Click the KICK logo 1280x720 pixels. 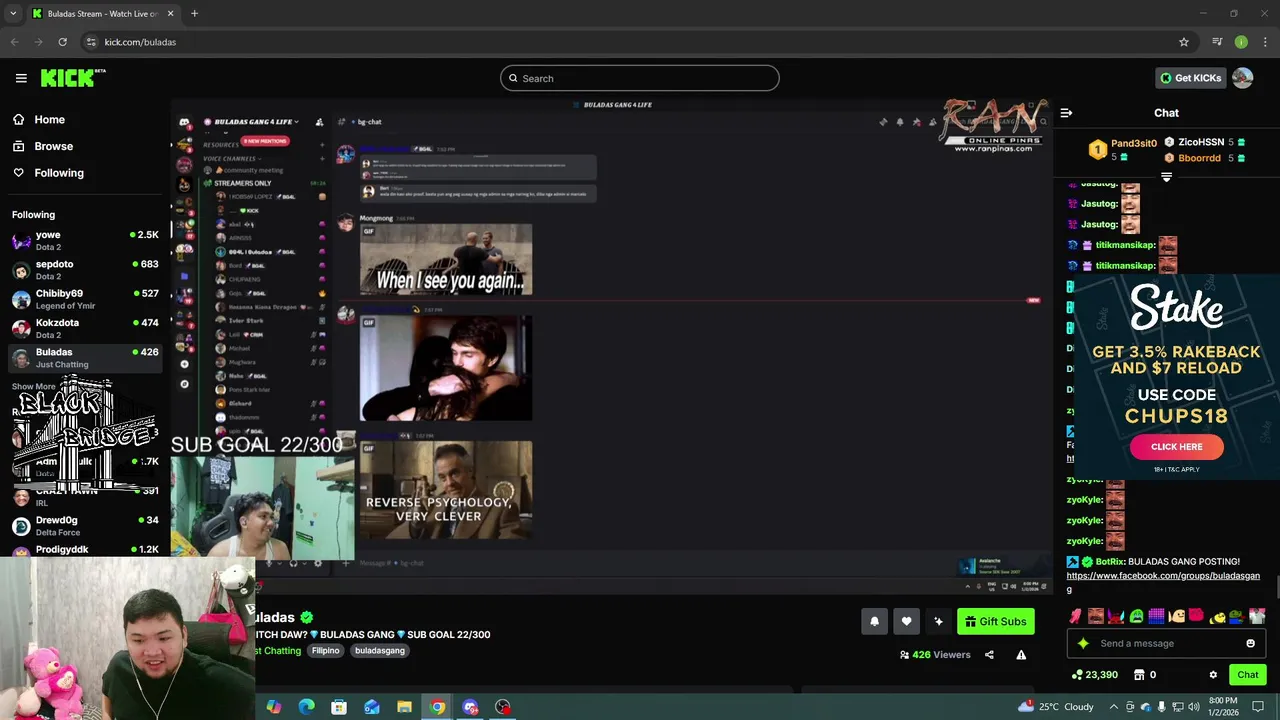pyautogui.click(x=73, y=78)
